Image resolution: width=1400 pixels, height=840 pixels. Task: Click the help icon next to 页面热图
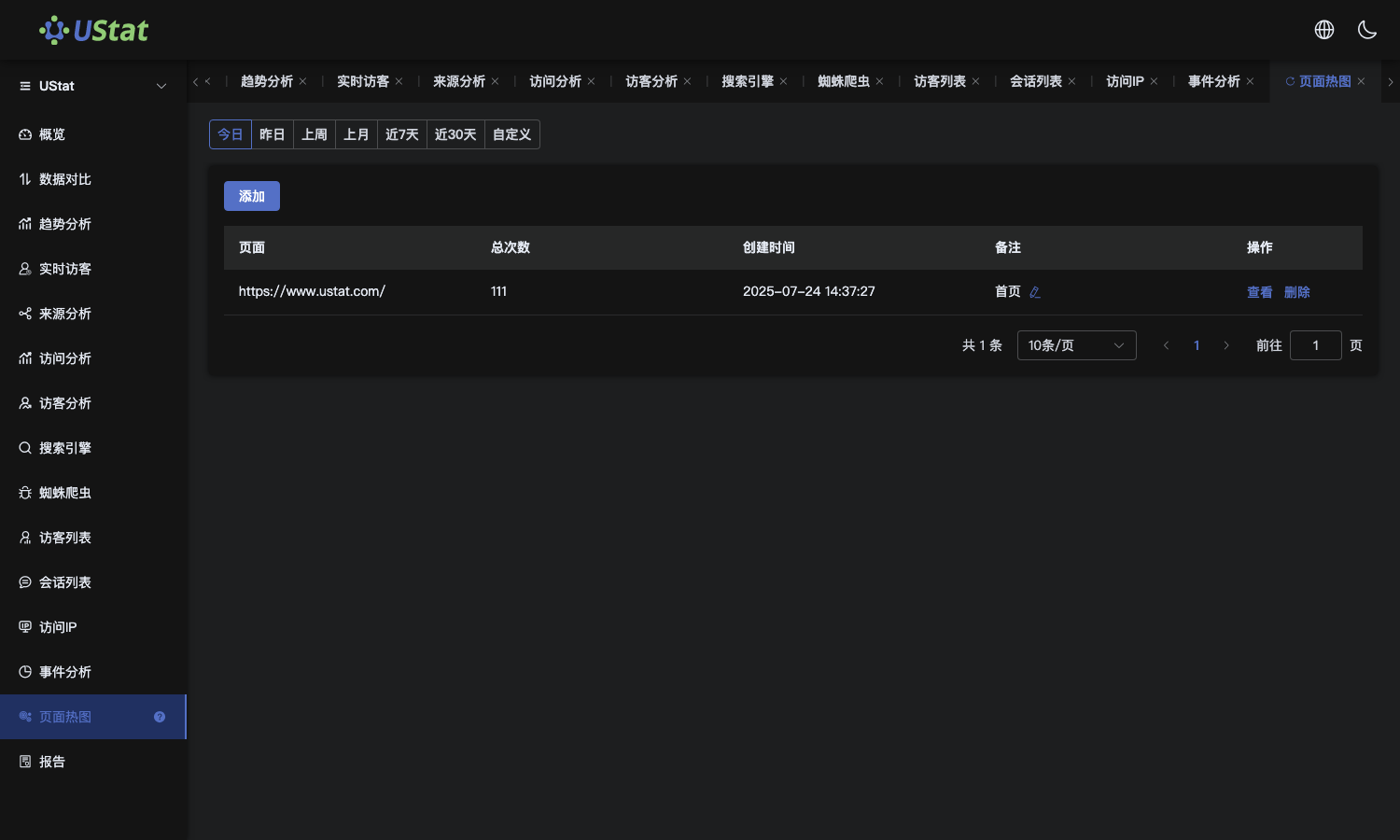click(160, 717)
